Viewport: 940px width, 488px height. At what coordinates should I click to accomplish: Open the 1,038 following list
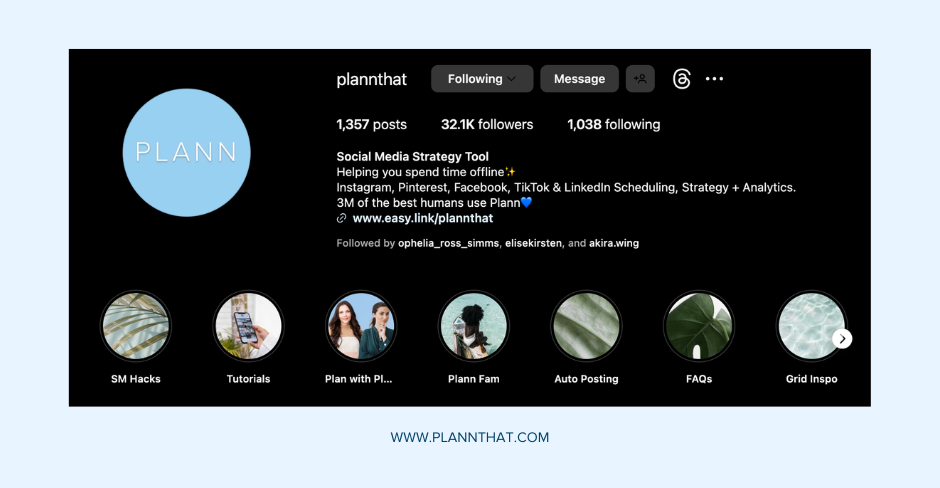pyautogui.click(x=613, y=125)
